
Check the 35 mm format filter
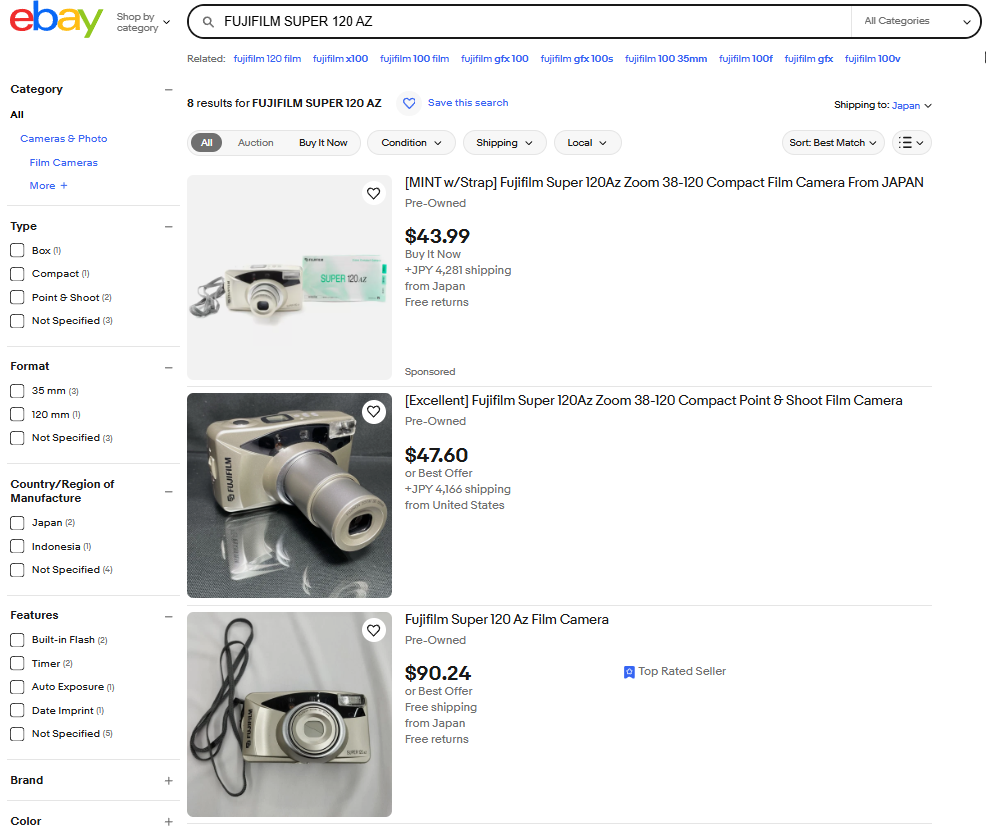click(18, 391)
